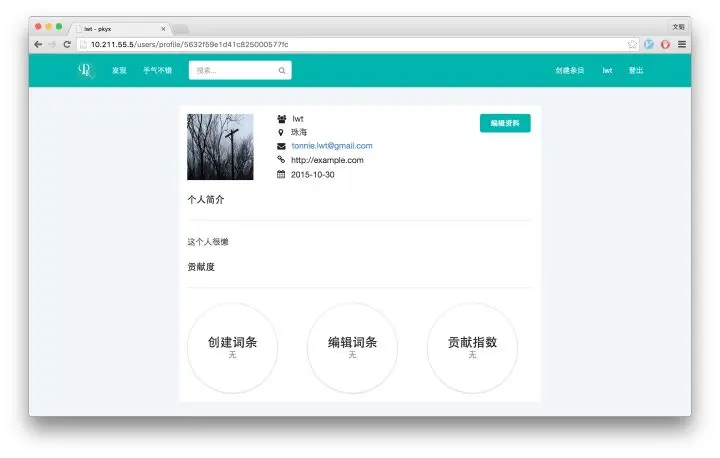Reload the page with the refresh icon
Image resolution: width=720 pixels, height=458 pixels.
(67, 45)
